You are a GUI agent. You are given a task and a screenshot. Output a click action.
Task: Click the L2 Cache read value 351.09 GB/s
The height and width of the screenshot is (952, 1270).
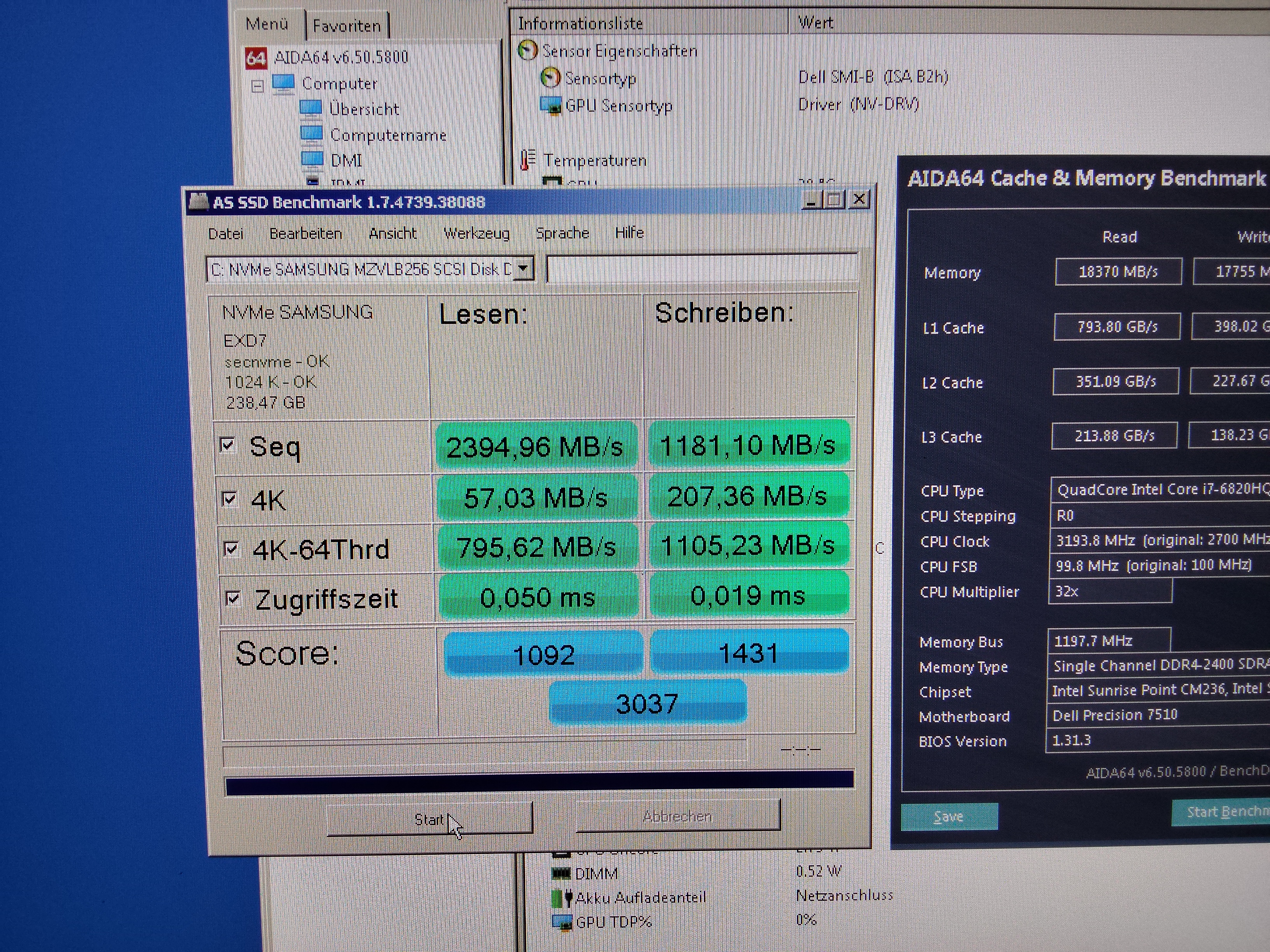(1116, 381)
